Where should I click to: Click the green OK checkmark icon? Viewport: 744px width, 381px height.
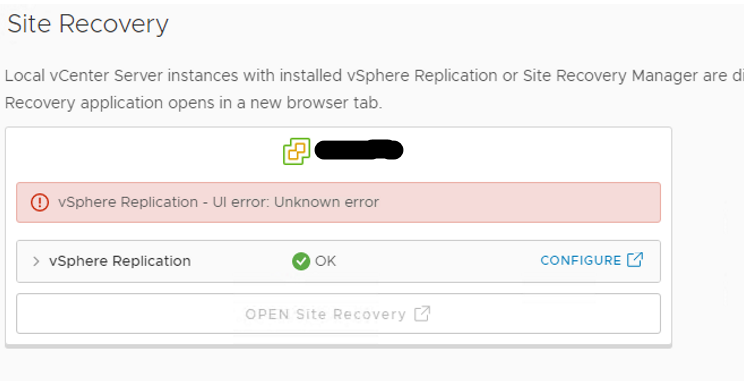tap(301, 261)
